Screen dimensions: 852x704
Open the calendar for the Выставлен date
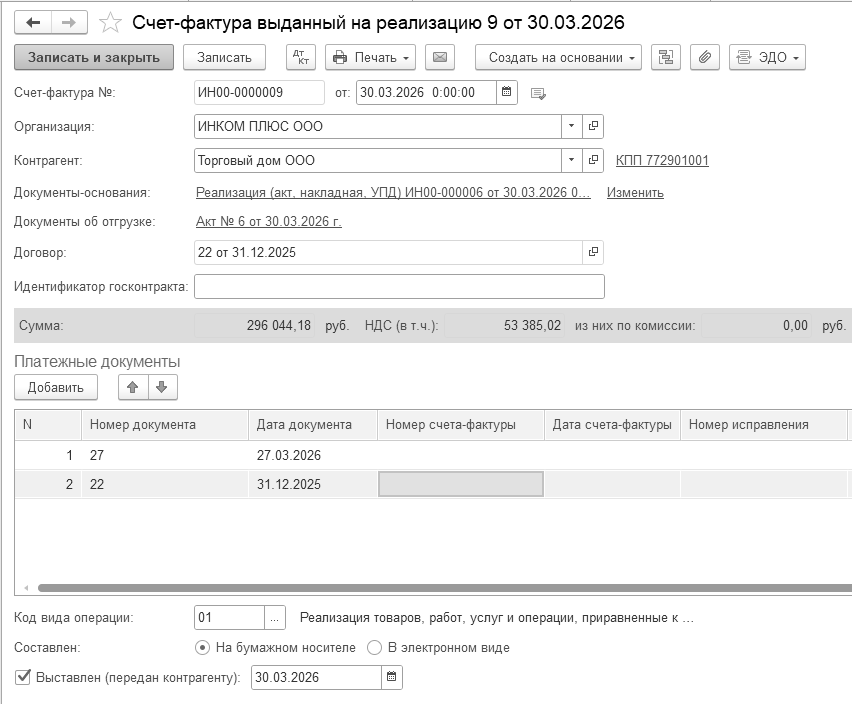[x=391, y=677]
